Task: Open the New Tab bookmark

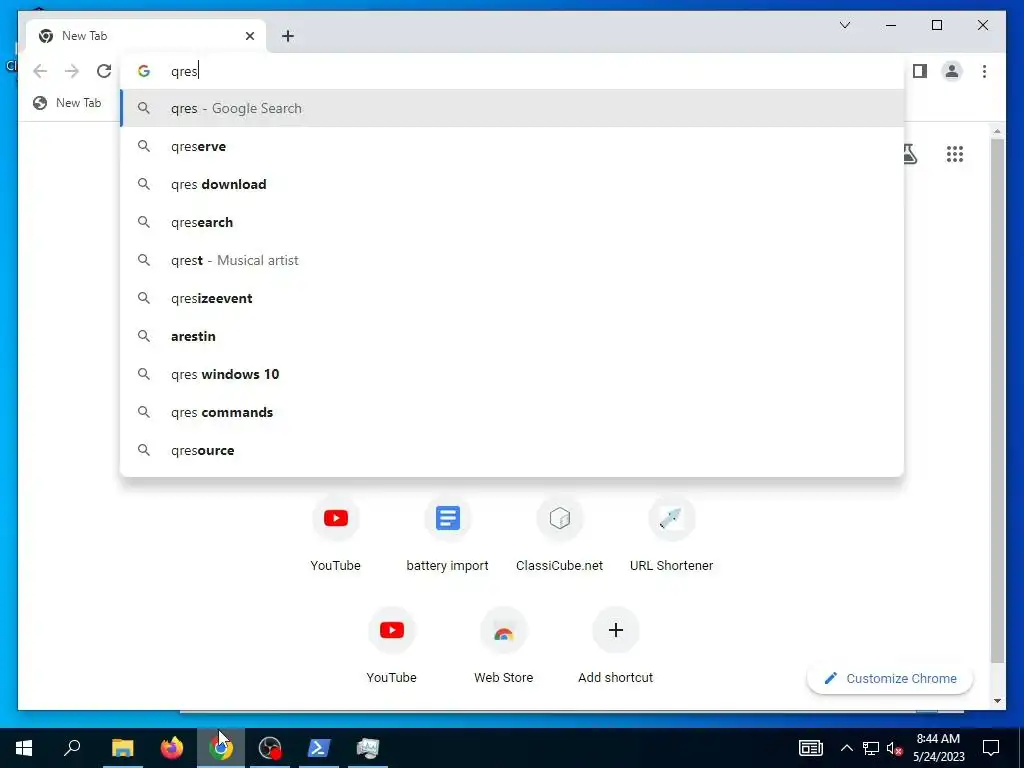Action: tap(67, 103)
